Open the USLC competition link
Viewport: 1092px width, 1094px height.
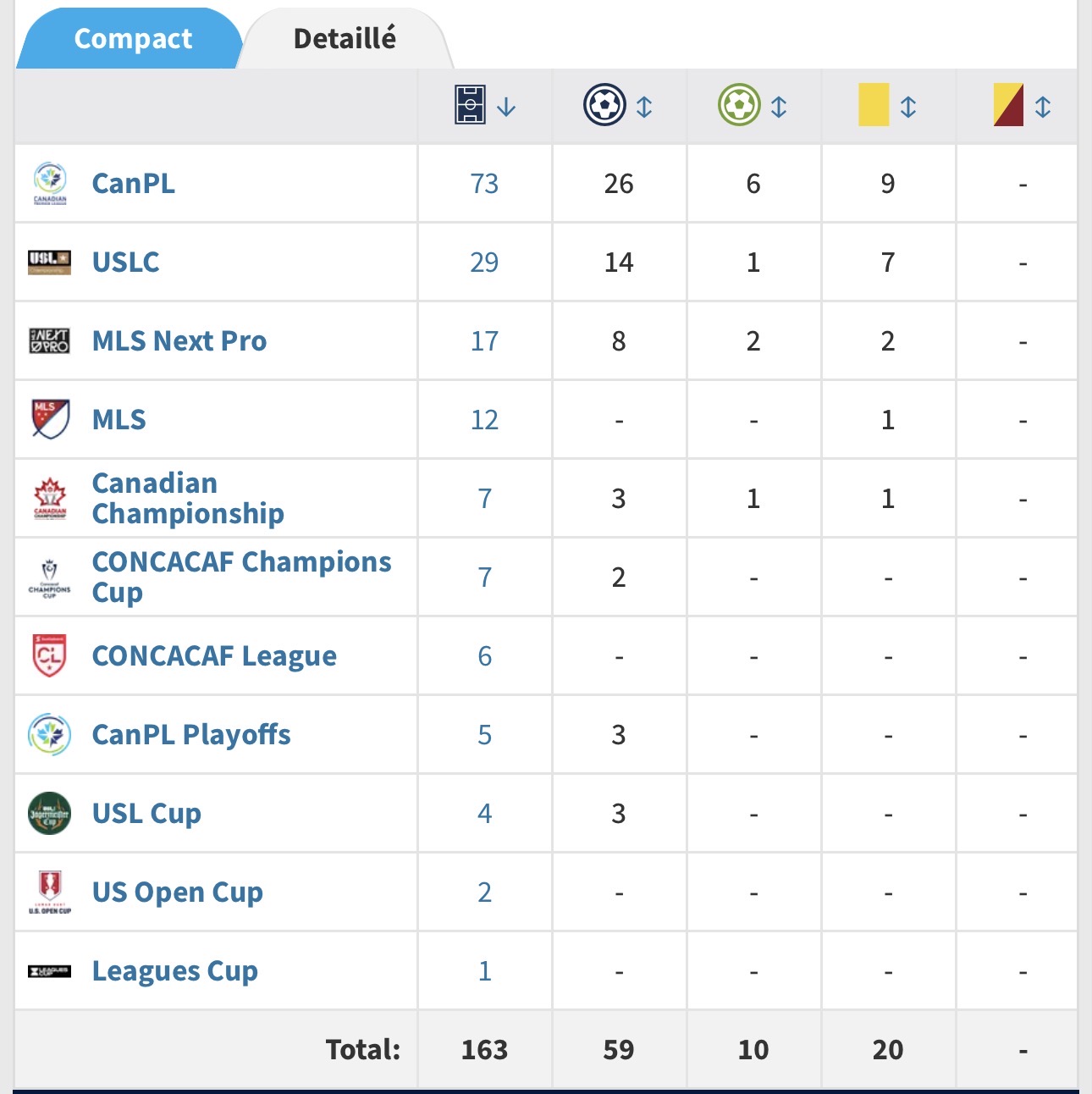point(125,262)
